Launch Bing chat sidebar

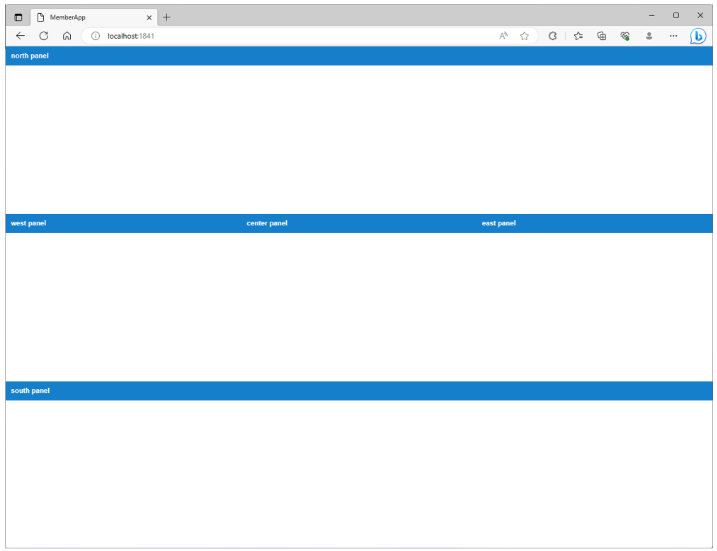click(x=698, y=36)
